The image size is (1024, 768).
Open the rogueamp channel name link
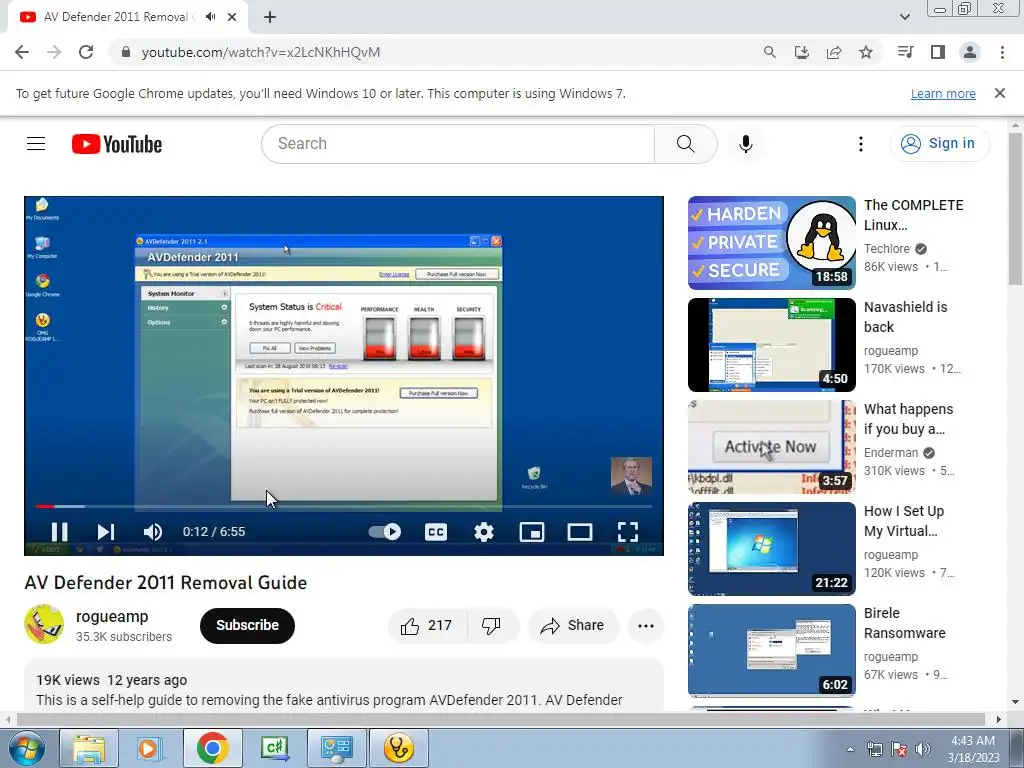coord(112,616)
